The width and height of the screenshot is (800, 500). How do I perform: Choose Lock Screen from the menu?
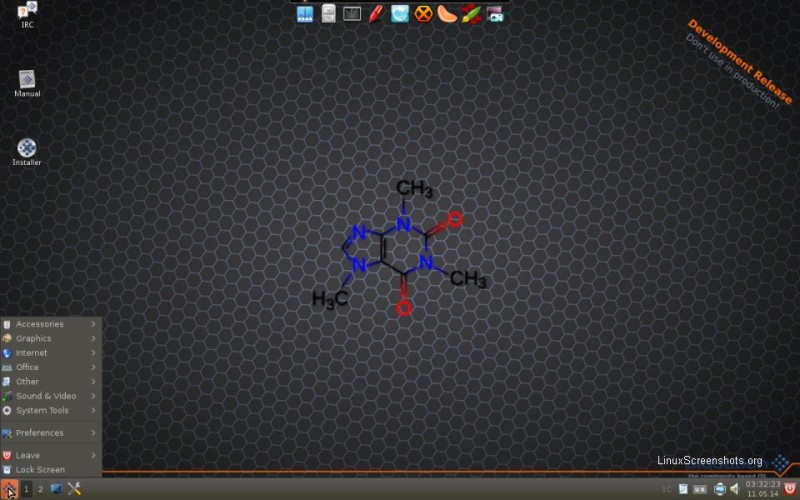point(40,469)
